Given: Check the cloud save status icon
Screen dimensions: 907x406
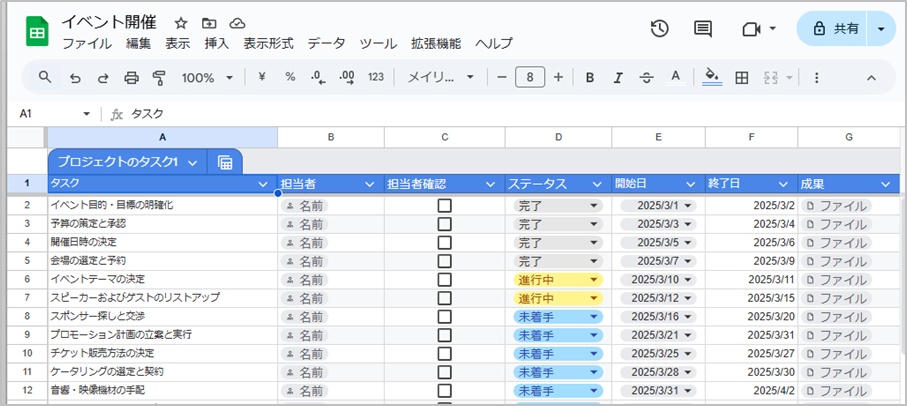Looking at the screenshot, I should click(x=237, y=23).
